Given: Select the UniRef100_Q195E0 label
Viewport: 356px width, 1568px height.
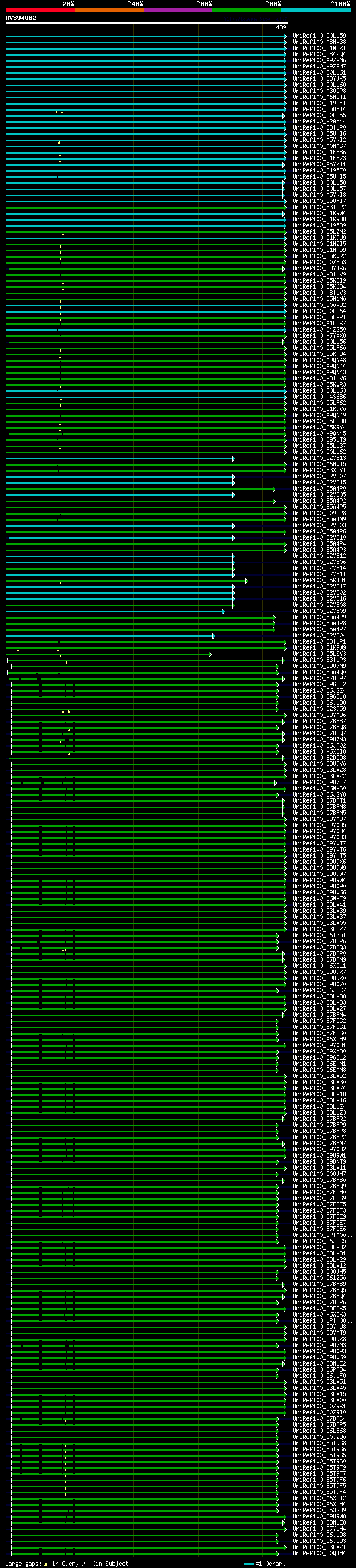Looking at the screenshot, I should [319, 170].
